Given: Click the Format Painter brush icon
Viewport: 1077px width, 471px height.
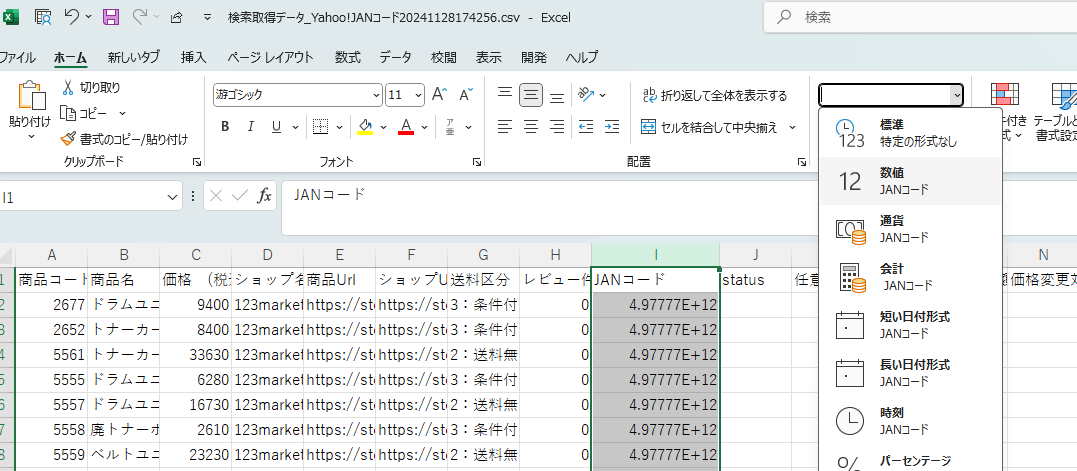Looking at the screenshot, I should click(x=67, y=139).
